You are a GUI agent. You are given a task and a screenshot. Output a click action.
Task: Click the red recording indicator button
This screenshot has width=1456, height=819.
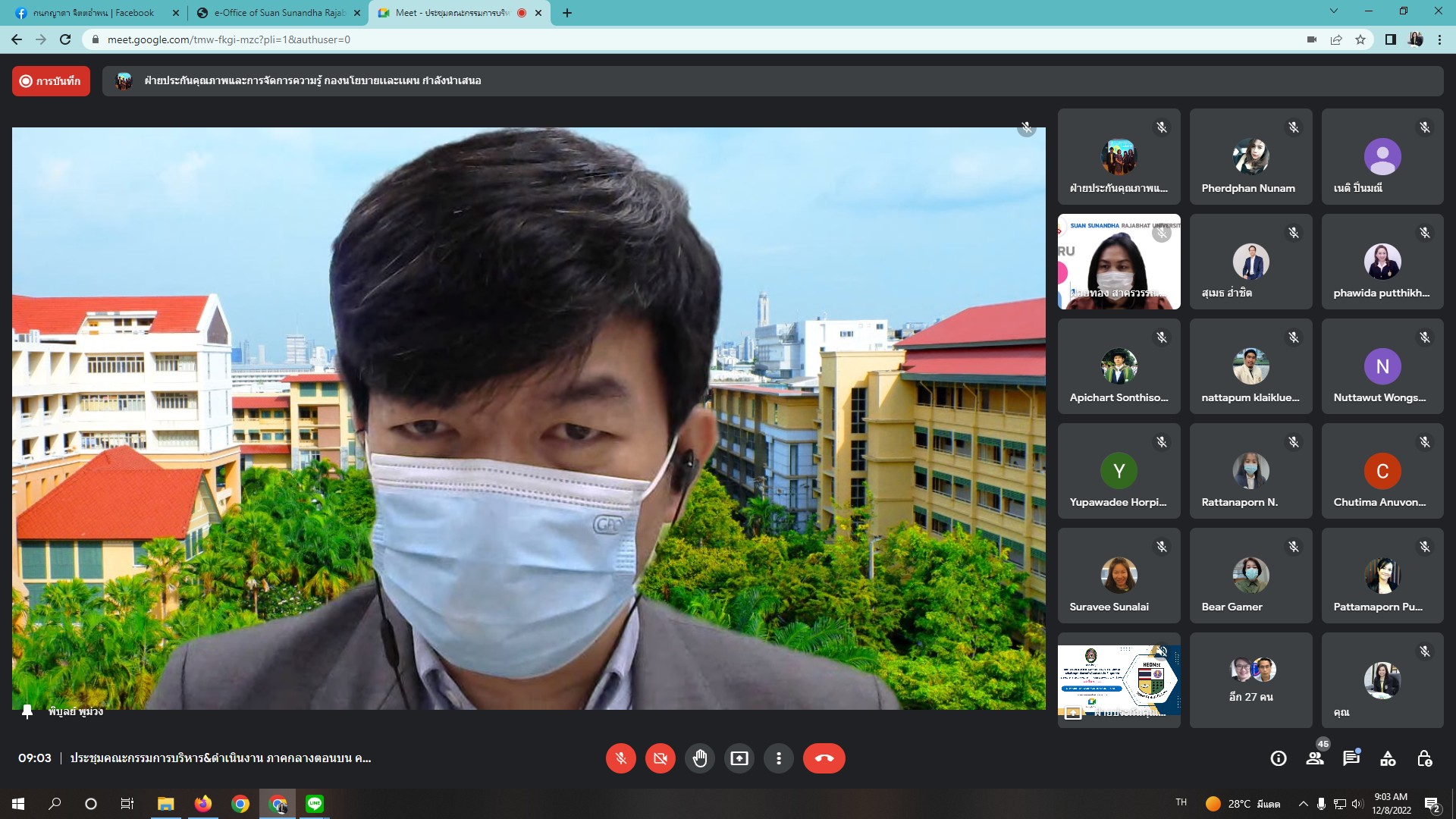[51, 81]
